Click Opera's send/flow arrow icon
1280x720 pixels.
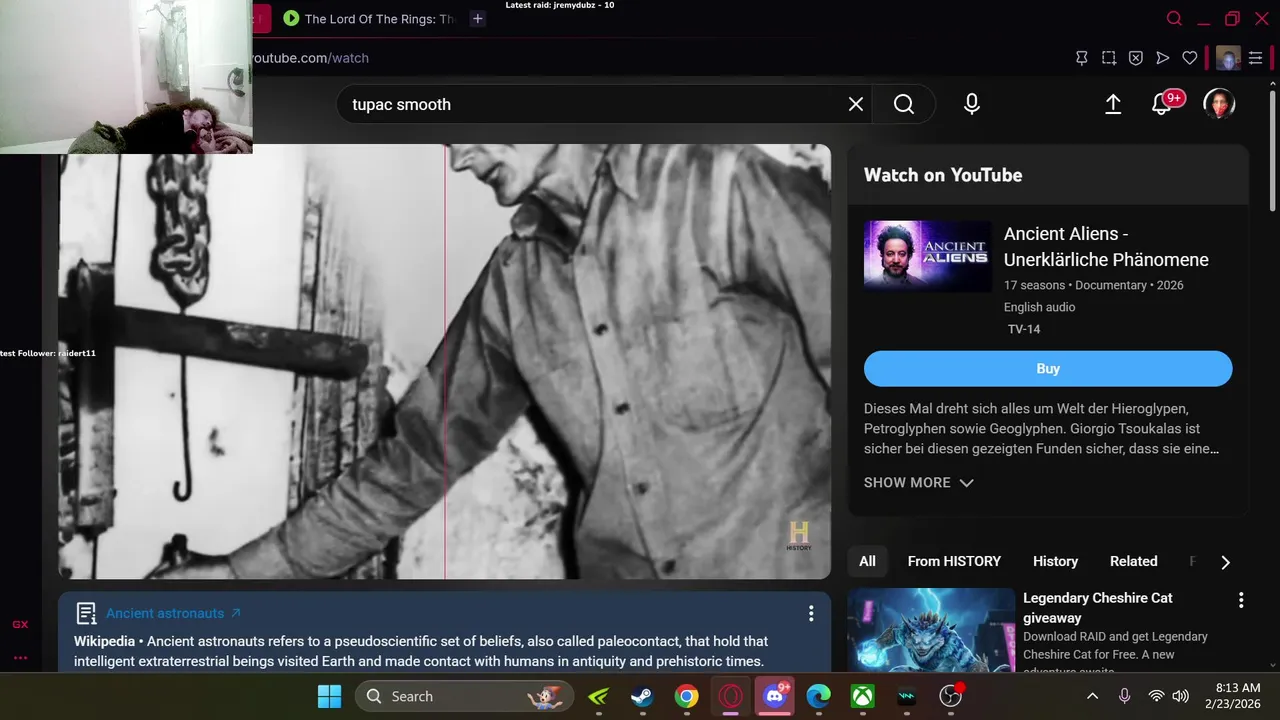coord(1163,58)
